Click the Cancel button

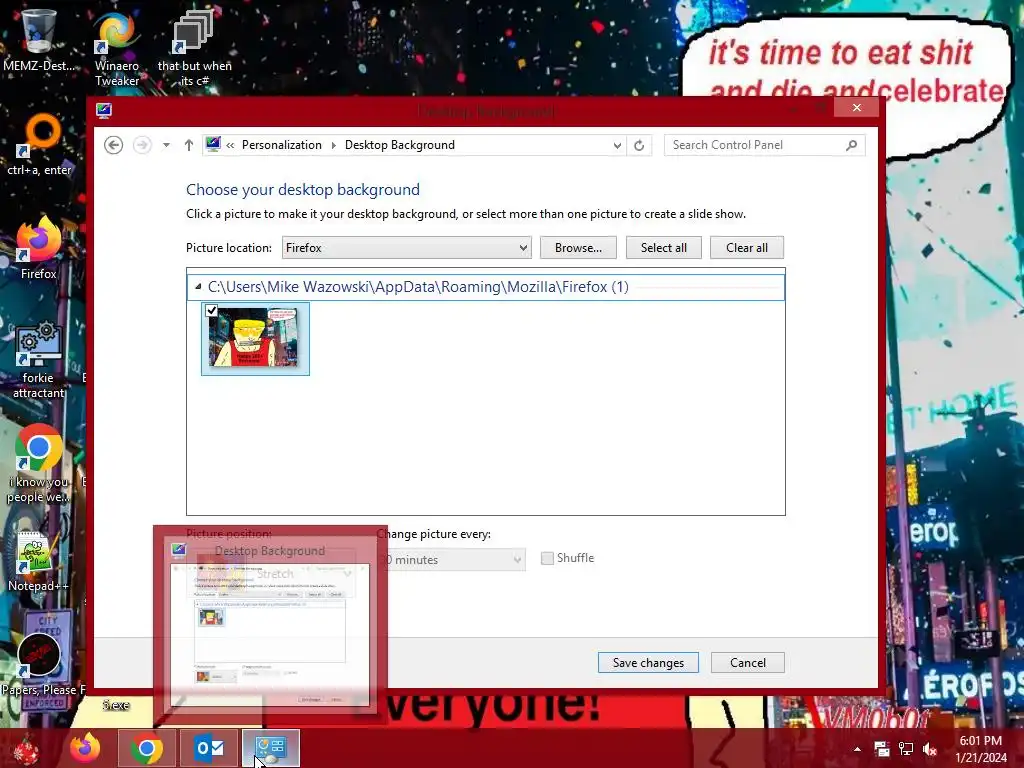(x=748, y=662)
